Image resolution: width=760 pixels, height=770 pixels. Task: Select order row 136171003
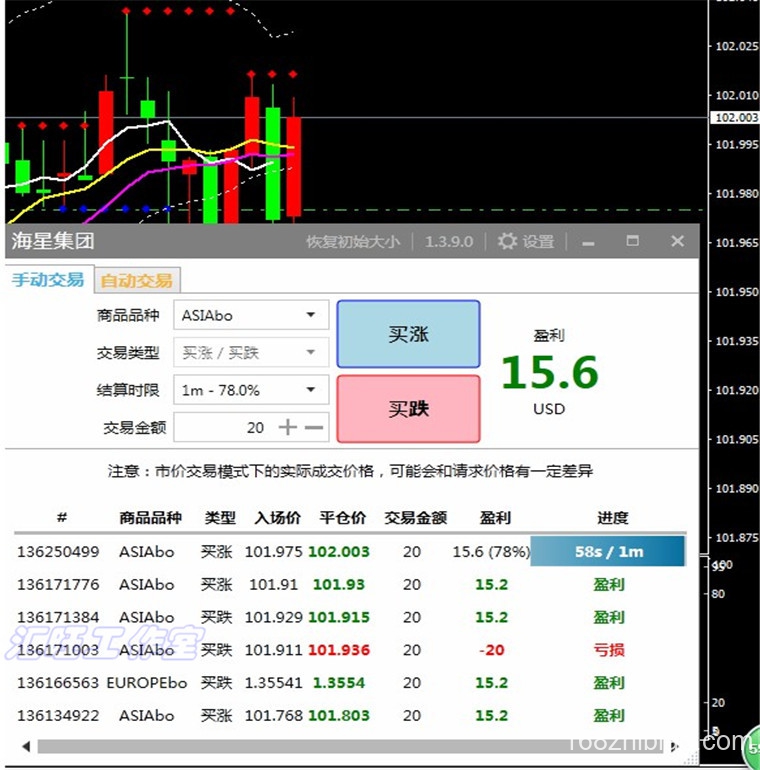click(350, 650)
